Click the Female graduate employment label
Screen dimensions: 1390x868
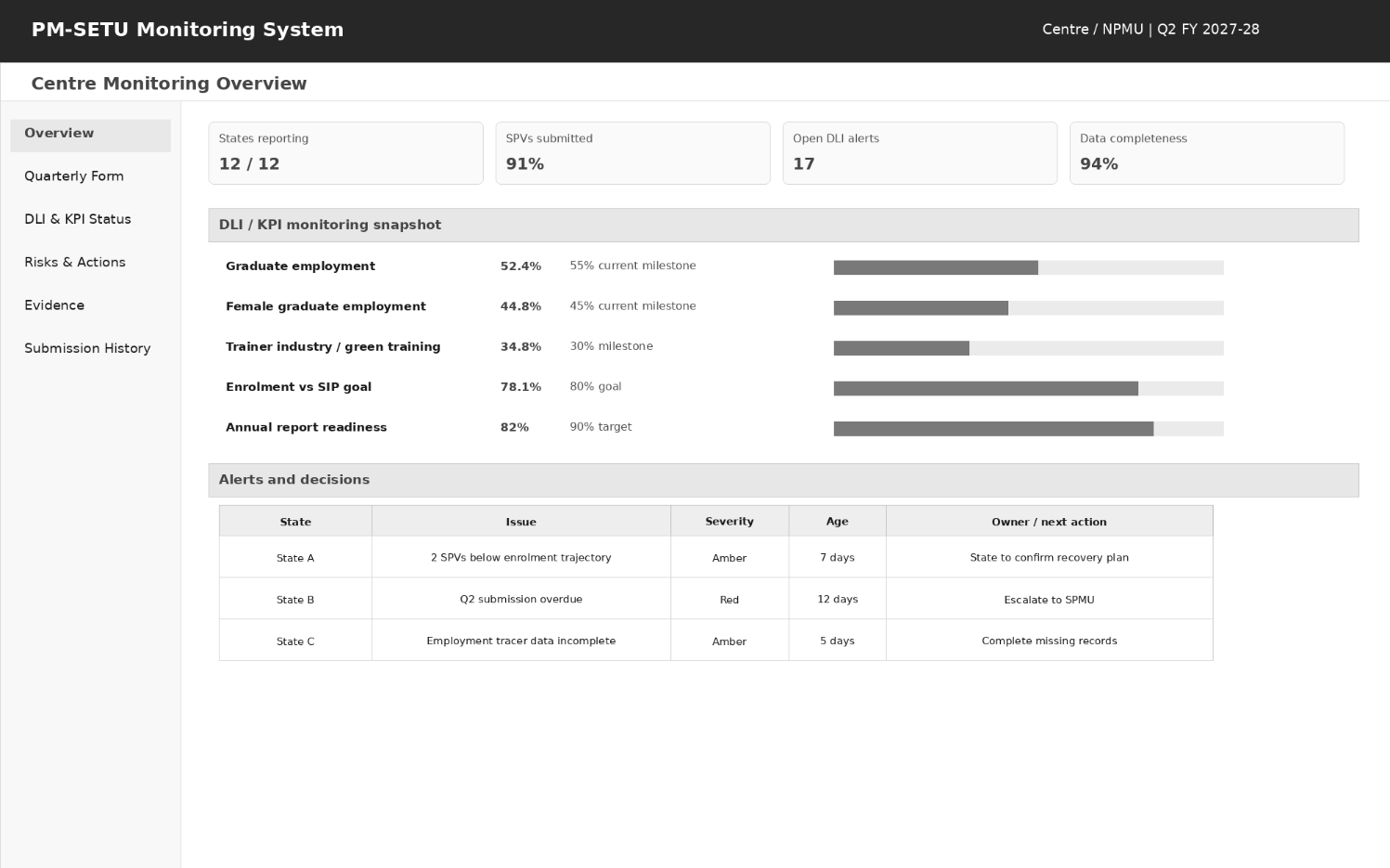[x=325, y=306]
